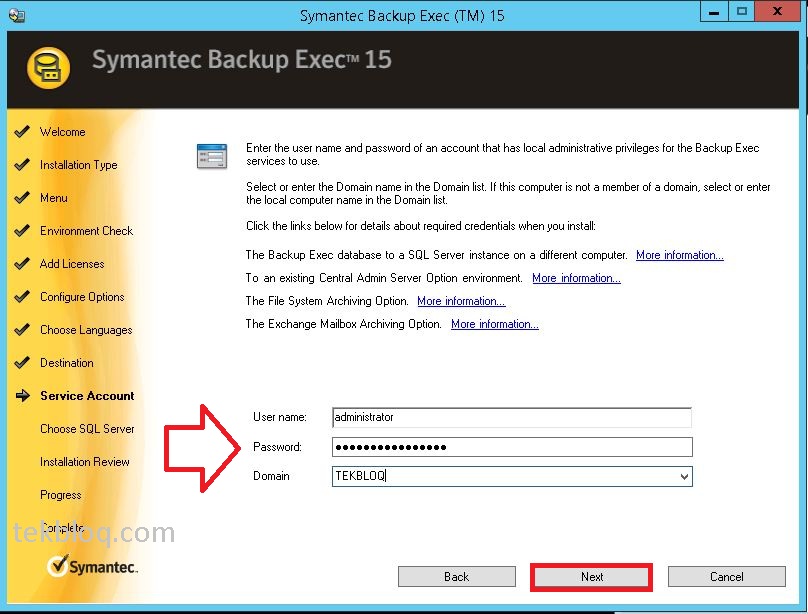Image resolution: width=808 pixels, height=614 pixels.
Task: Click the checkmark beside Environment Check
Action: coord(22,231)
